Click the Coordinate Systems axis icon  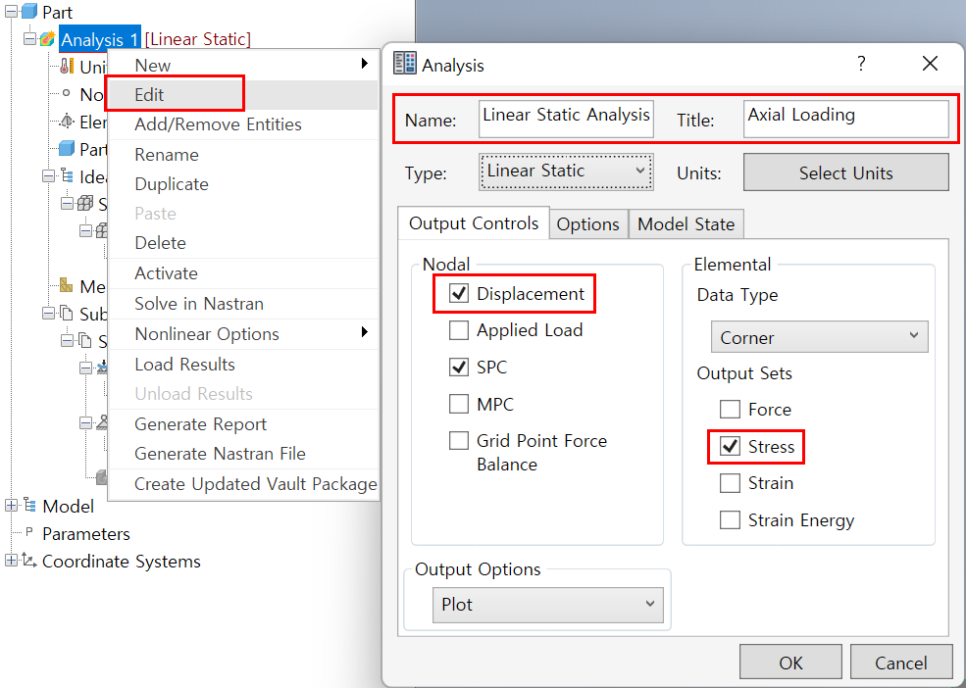point(29,561)
